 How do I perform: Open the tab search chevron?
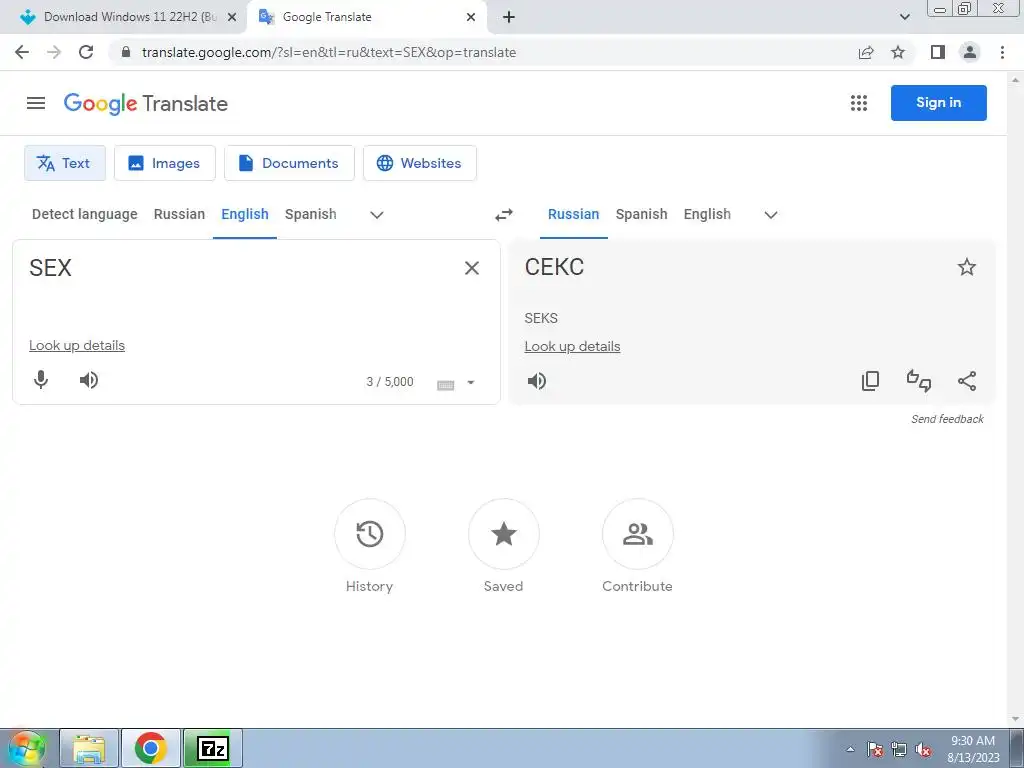tap(904, 17)
